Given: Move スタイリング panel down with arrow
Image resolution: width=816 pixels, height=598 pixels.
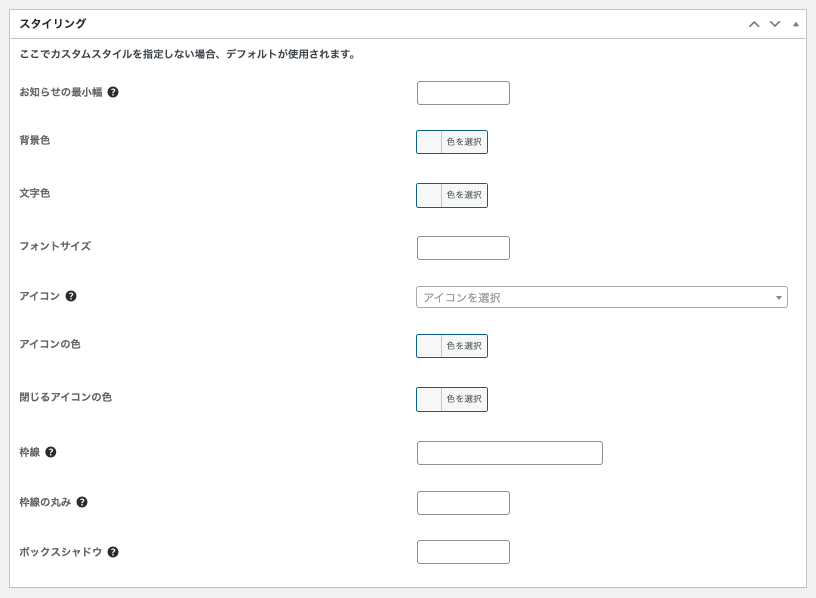Looking at the screenshot, I should click(x=774, y=24).
